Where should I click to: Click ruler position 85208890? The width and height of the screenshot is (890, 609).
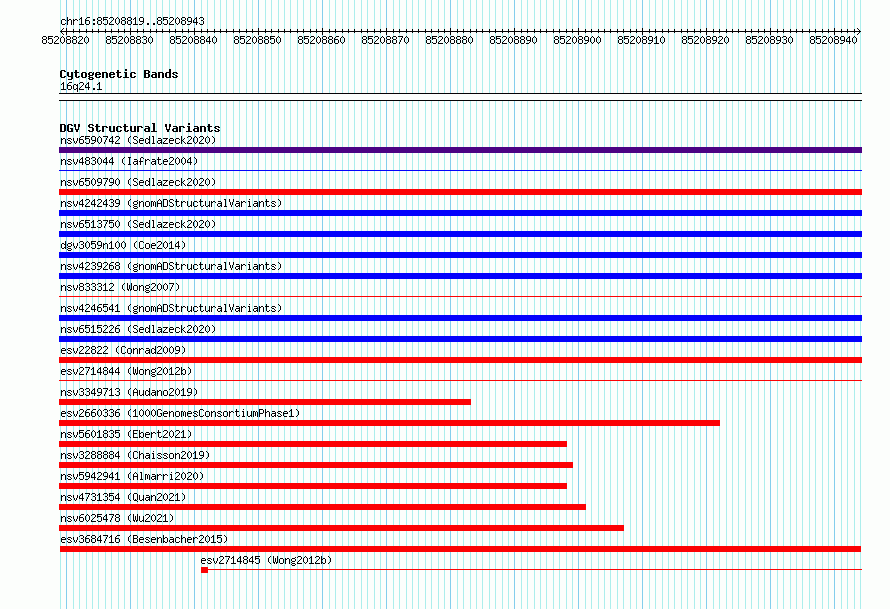click(513, 40)
